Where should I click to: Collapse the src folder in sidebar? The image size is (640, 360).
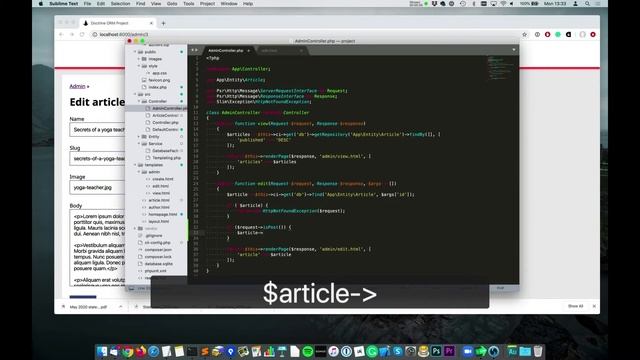click(135, 94)
